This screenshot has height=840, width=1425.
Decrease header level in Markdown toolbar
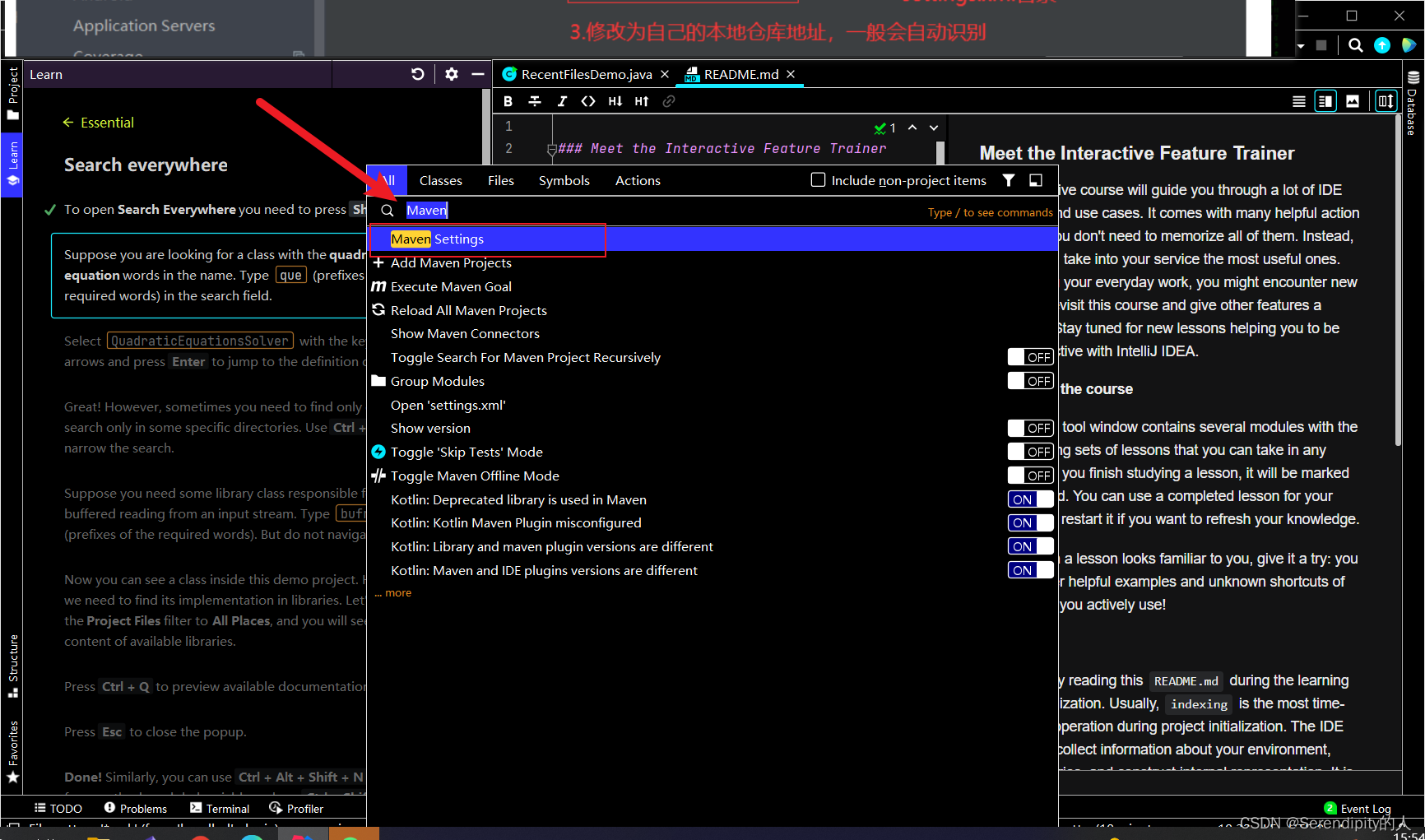(x=615, y=101)
